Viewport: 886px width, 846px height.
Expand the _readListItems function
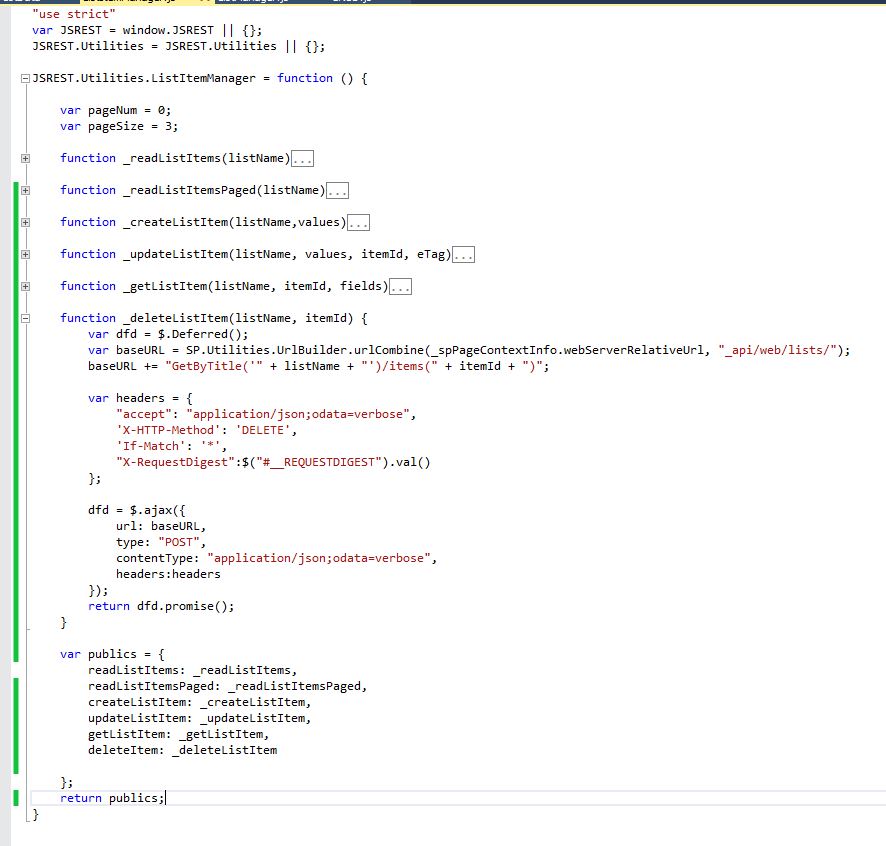[x=24, y=158]
